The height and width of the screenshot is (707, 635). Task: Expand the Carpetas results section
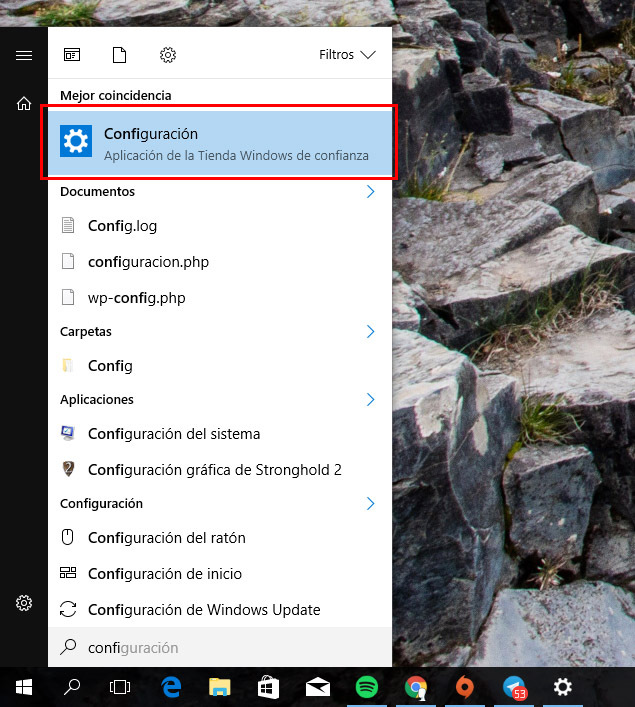pos(370,331)
